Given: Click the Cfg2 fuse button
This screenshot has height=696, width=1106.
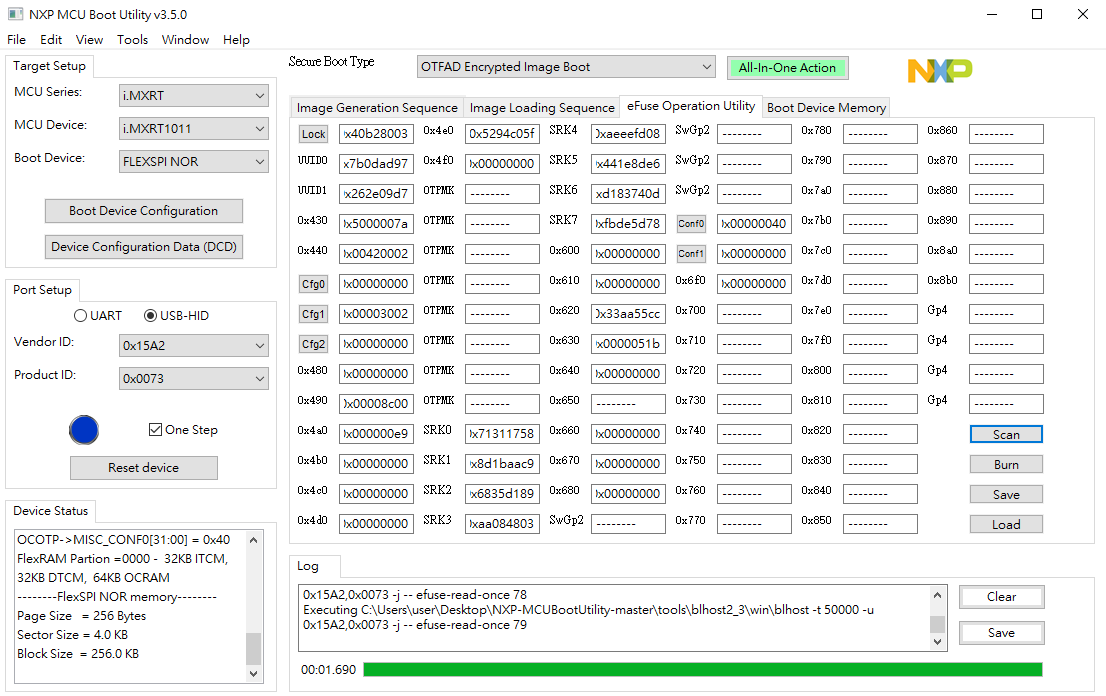Looking at the screenshot, I should pyautogui.click(x=315, y=343).
